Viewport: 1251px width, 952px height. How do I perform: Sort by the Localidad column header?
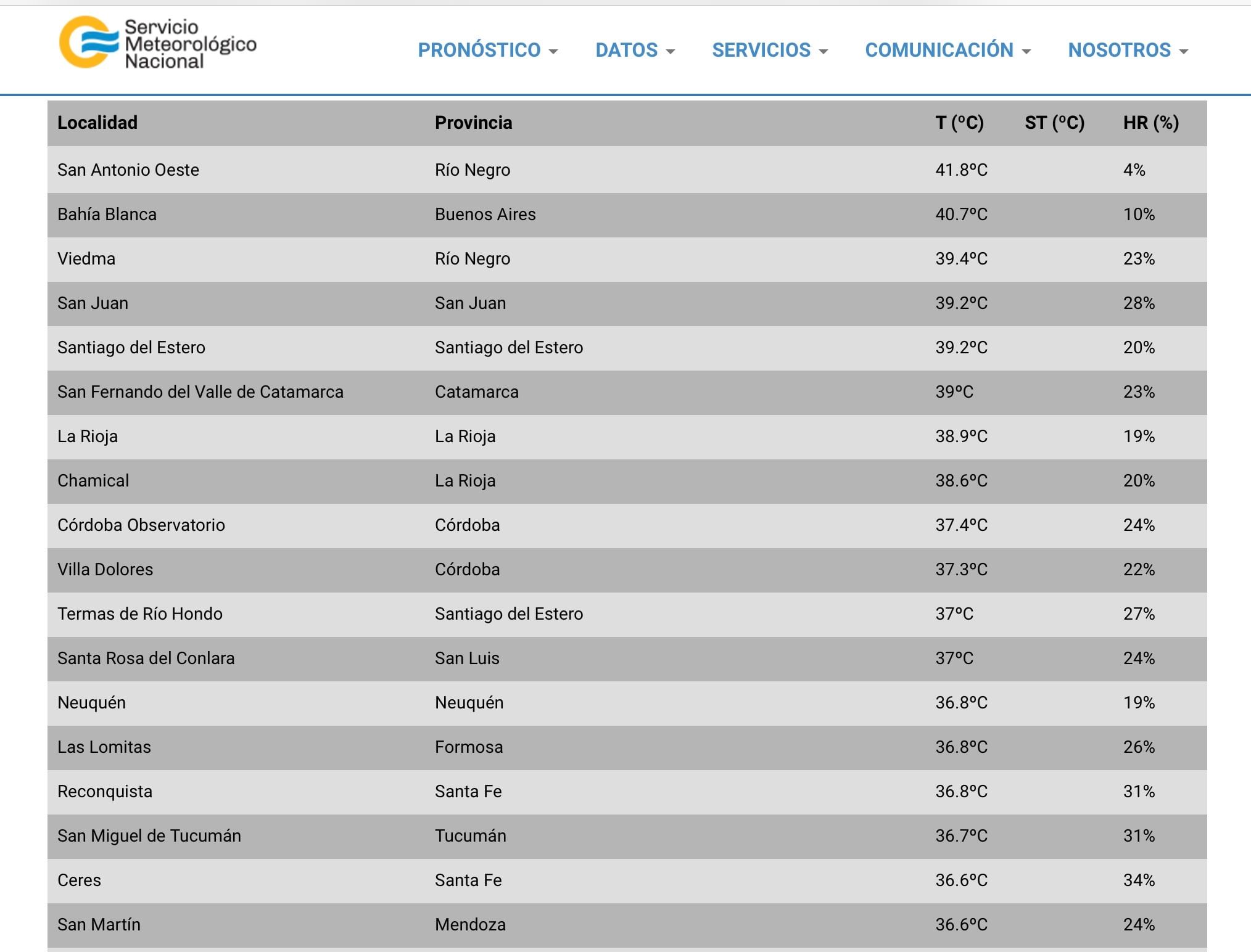click(x=97, y=123)
